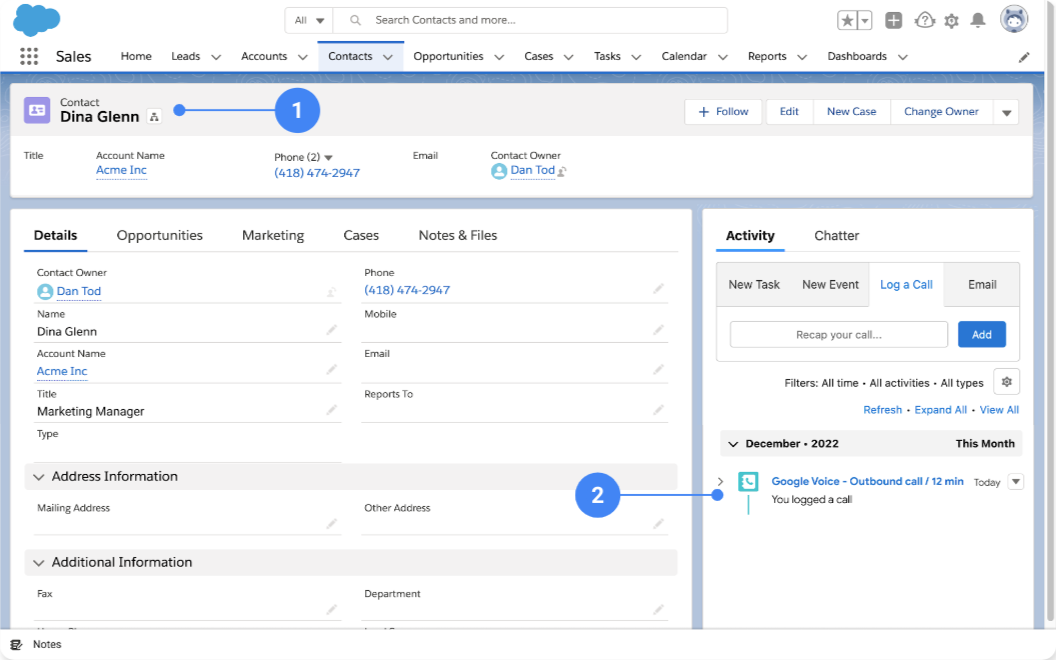Image resolution: width=1056 pixels, height=660 pixels.
Task: Open the help question mark icon
Action: pyautogui.click(x=925, y=20)
